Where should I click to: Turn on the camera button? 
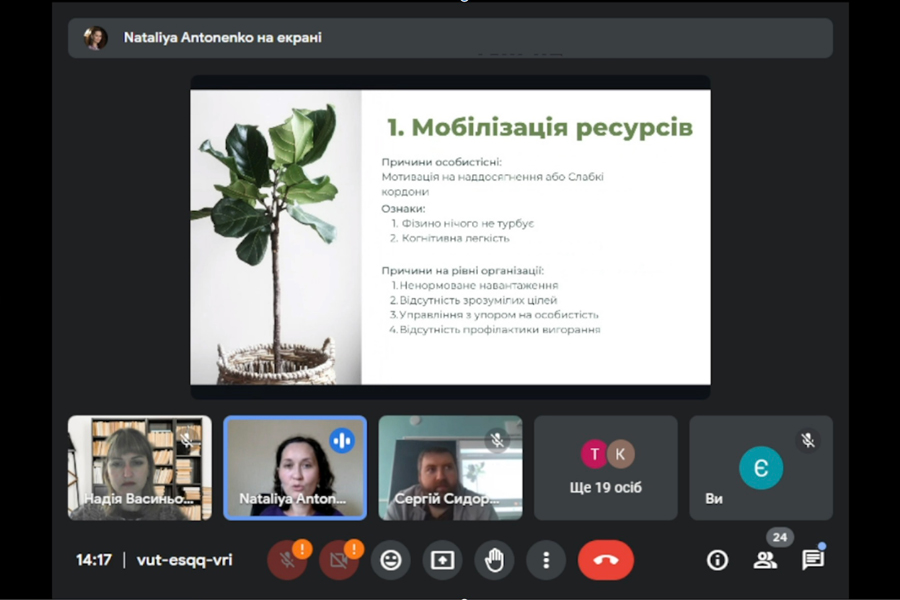[339, 560]
